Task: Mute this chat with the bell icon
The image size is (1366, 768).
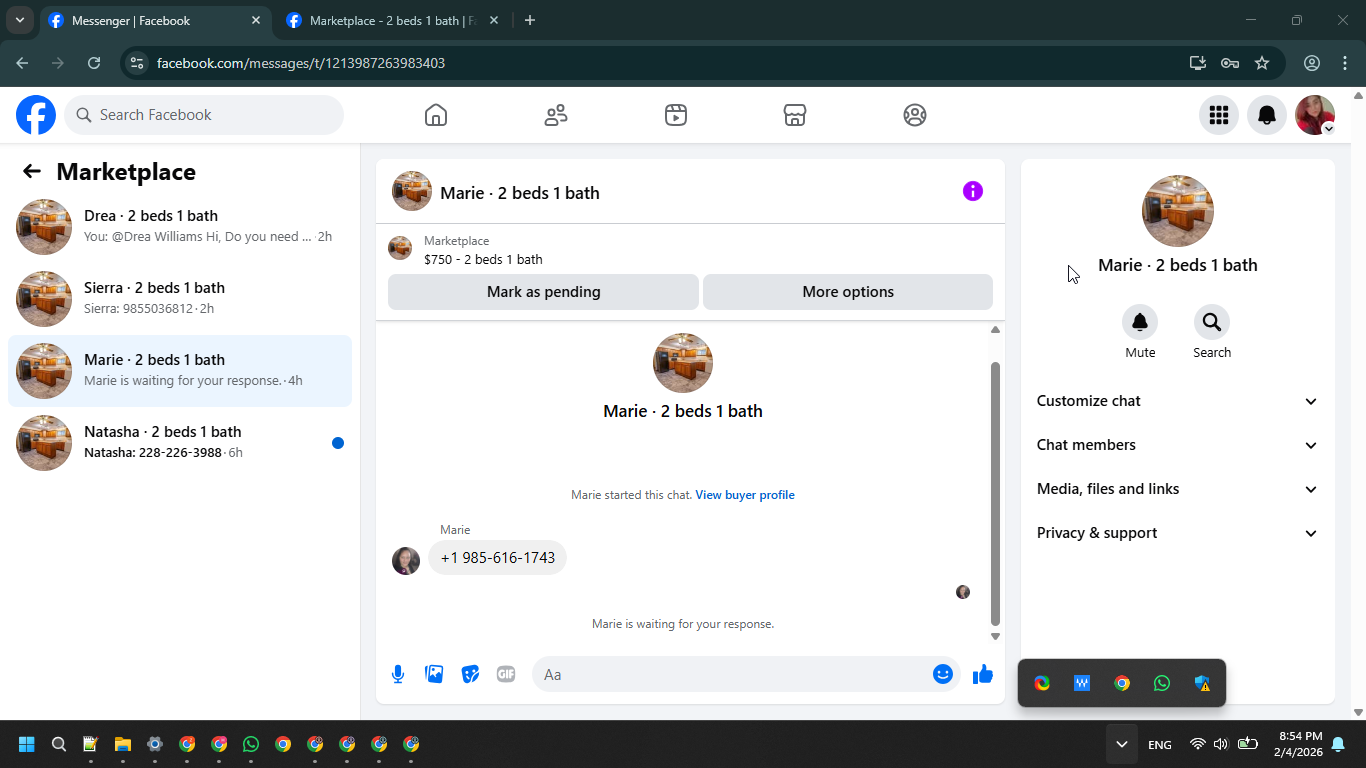Action: [1140, 322]
